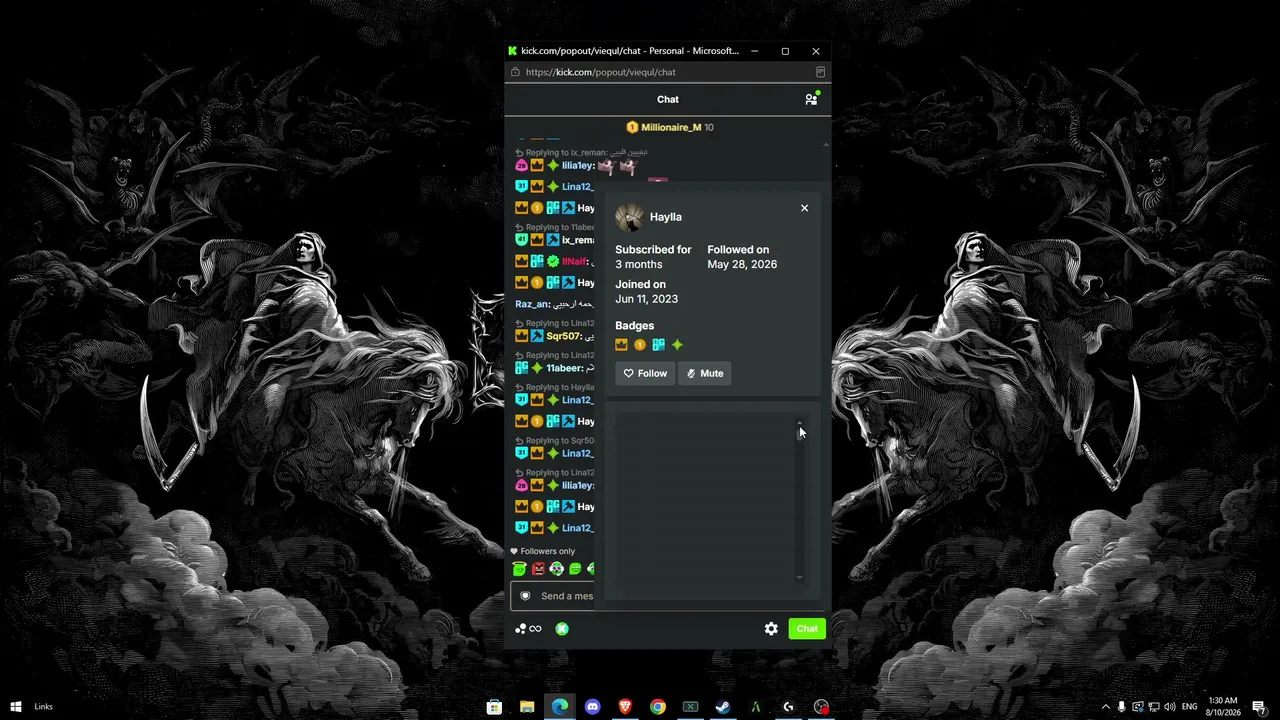1280x720 pixels.
Task: Switch to Microsoft Edge in taskbar
Action: click(x=560, y=707)
